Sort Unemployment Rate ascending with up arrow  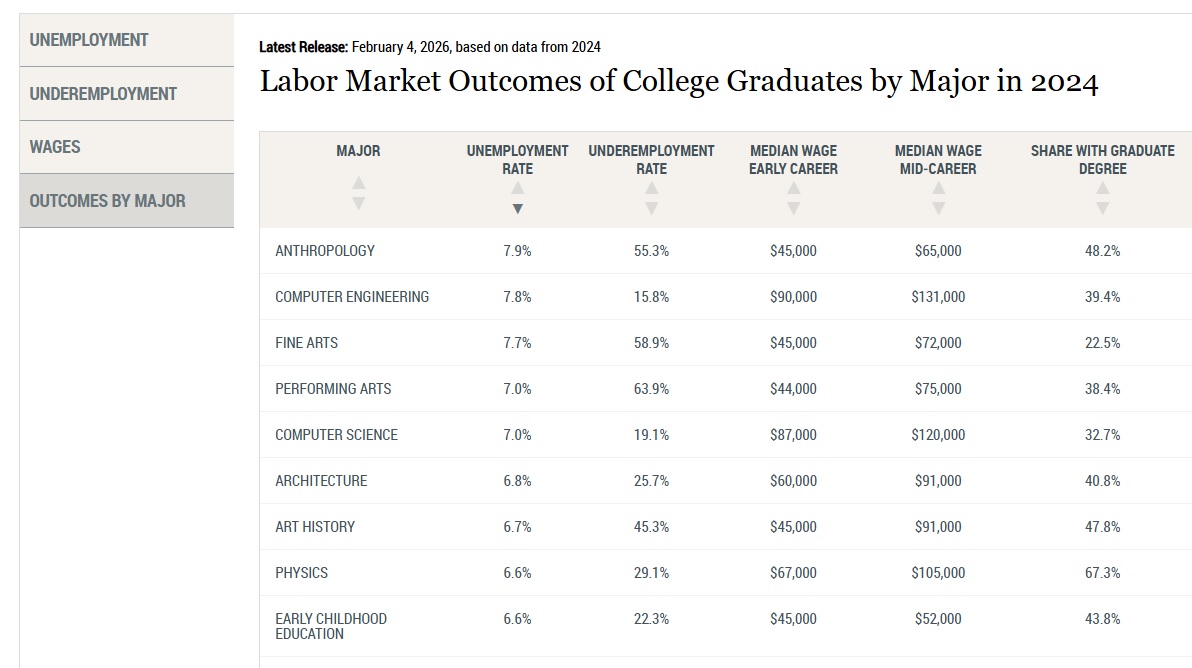point(518,188)
